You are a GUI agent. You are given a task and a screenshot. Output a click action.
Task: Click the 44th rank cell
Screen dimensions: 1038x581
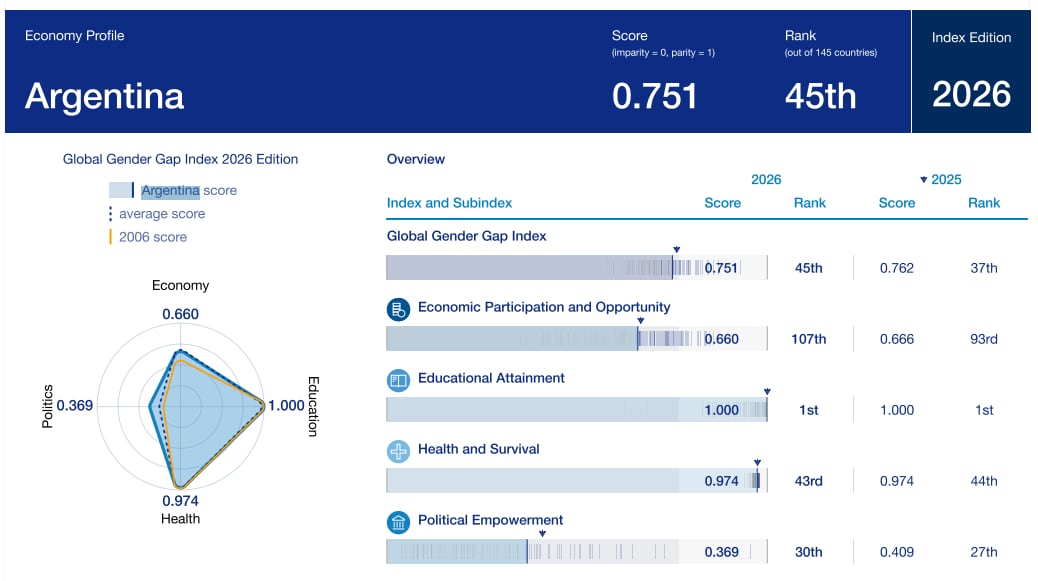coord(984,481)
